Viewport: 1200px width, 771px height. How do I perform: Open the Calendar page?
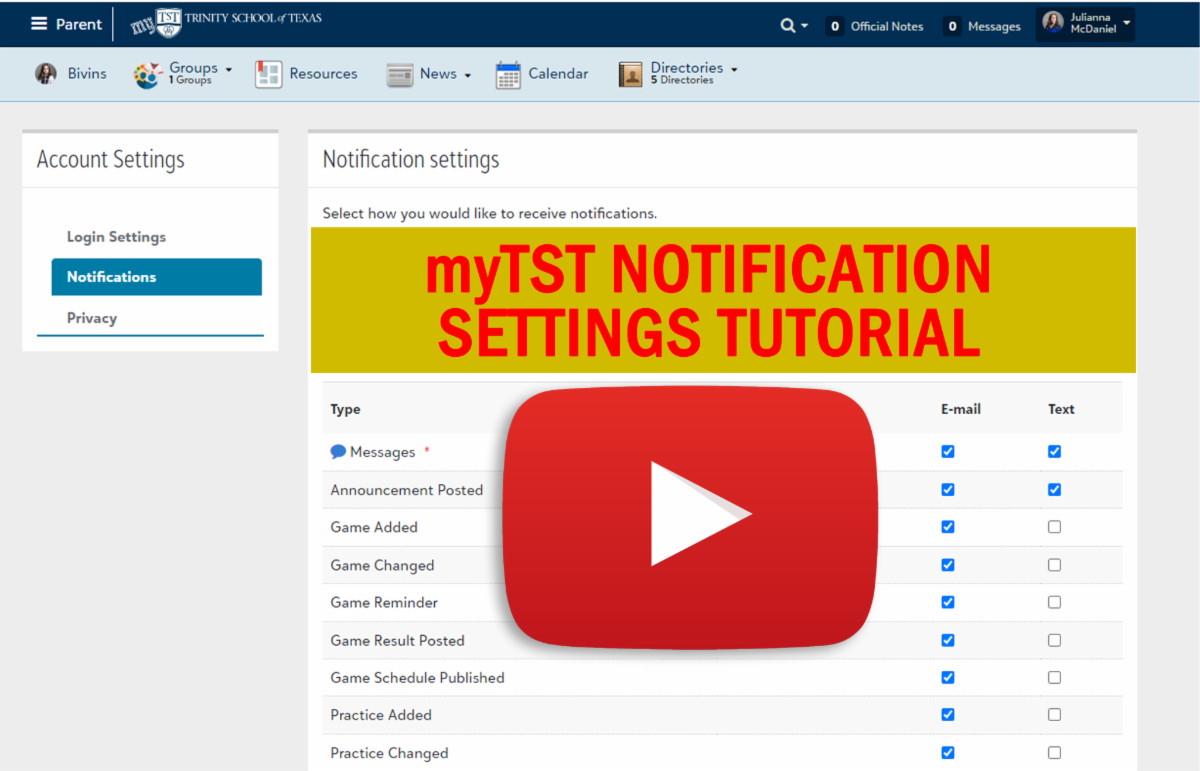coord(558,74)
